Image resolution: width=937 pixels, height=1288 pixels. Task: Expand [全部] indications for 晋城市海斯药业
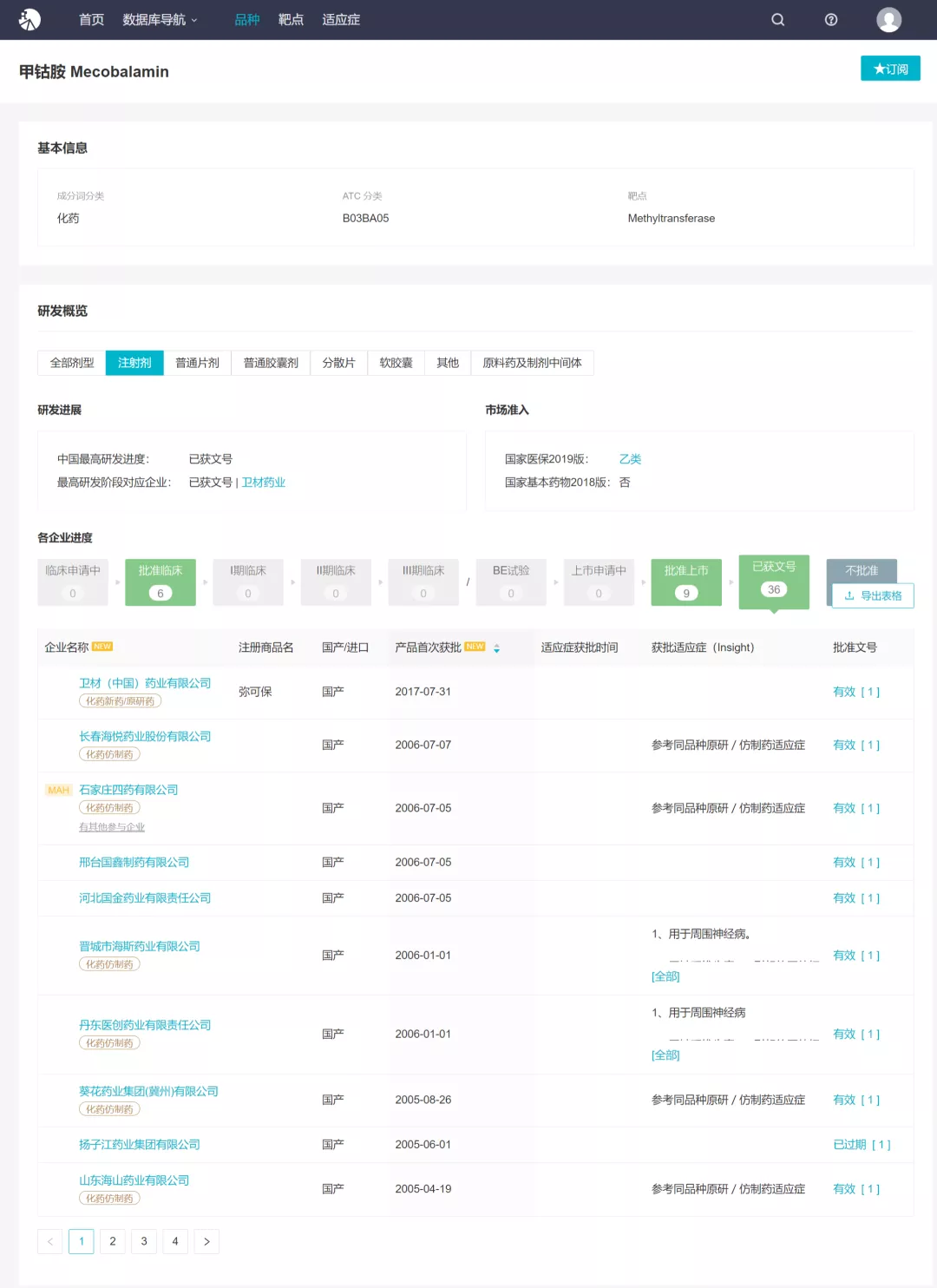[665, 976]
